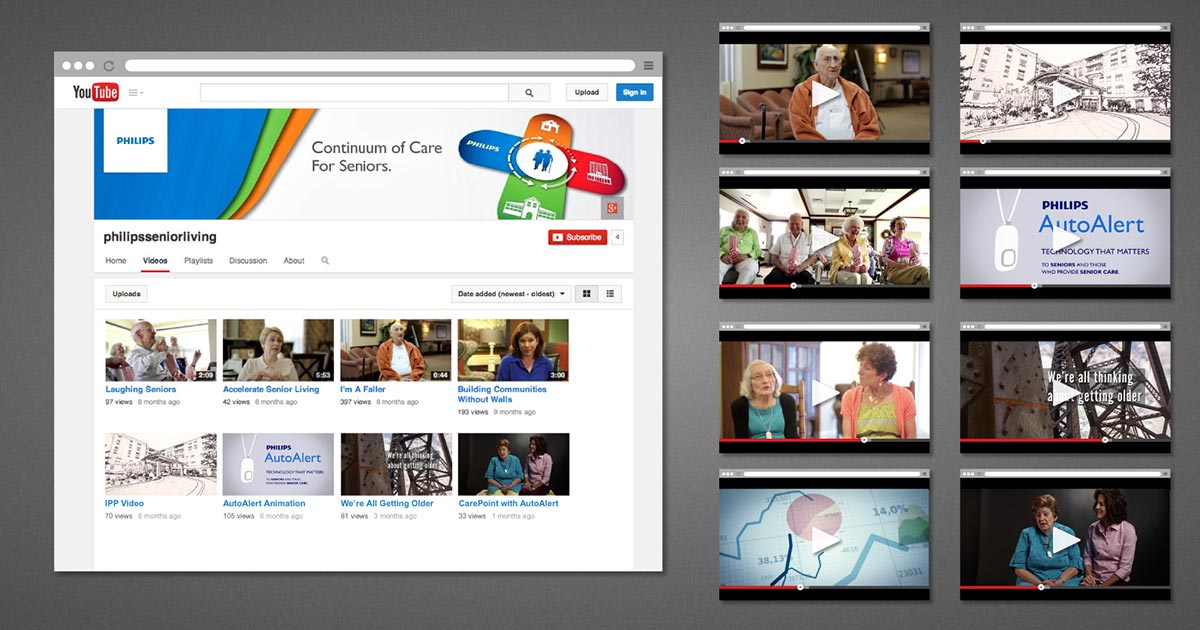This screenshot has height=630, width=1200.
Task: Seek on the Philips AutoAlert small-window video progress bar
Action: pos(1065,286)
